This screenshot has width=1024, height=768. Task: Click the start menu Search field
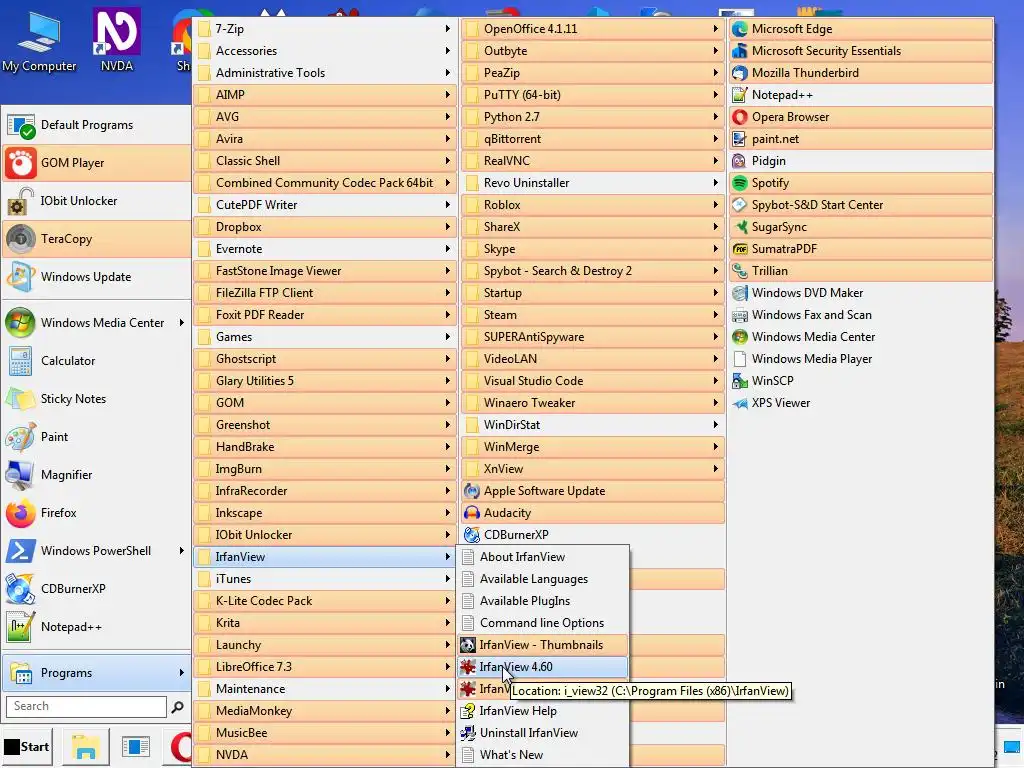click(86, 706)
